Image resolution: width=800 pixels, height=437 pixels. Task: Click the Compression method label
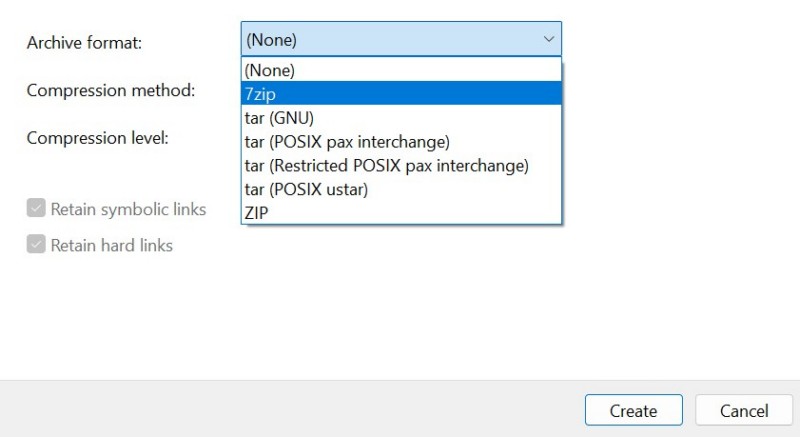(110, 90)
